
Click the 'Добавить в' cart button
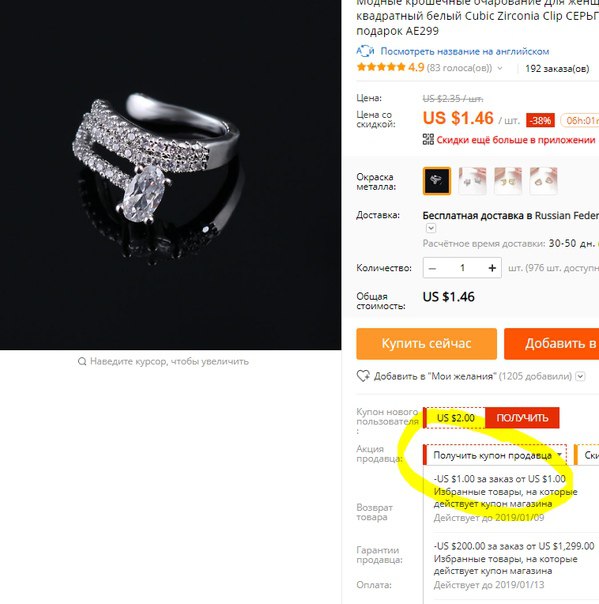[x=552, y=344]
